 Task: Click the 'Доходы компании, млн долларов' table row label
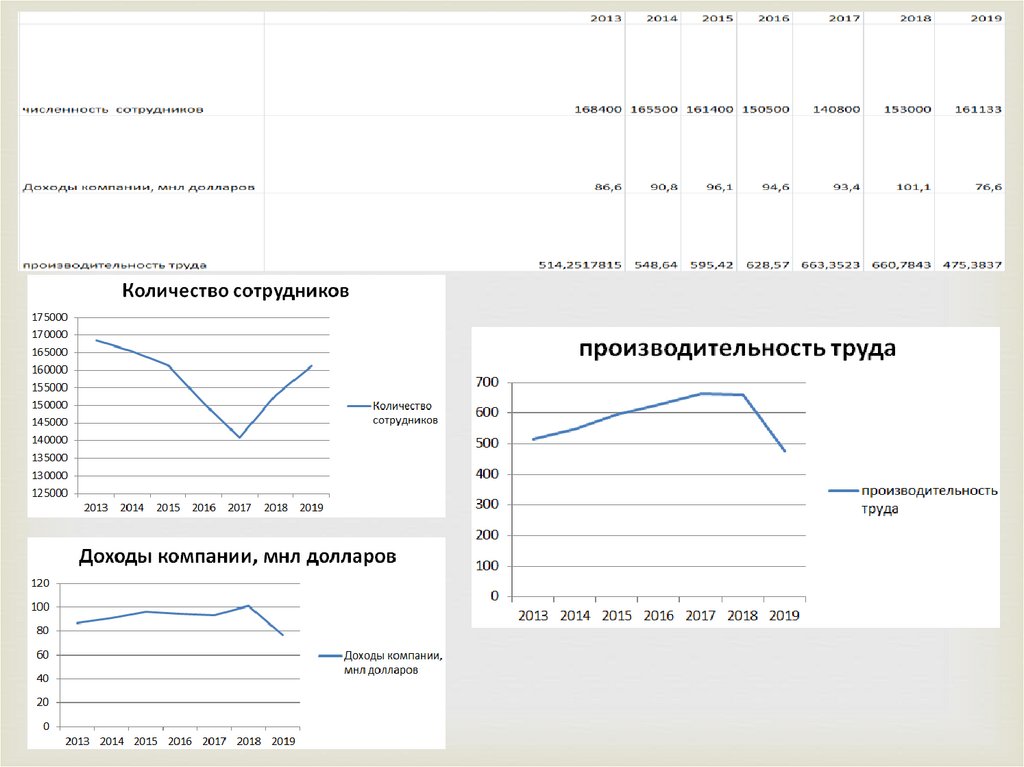pos(138,187)
